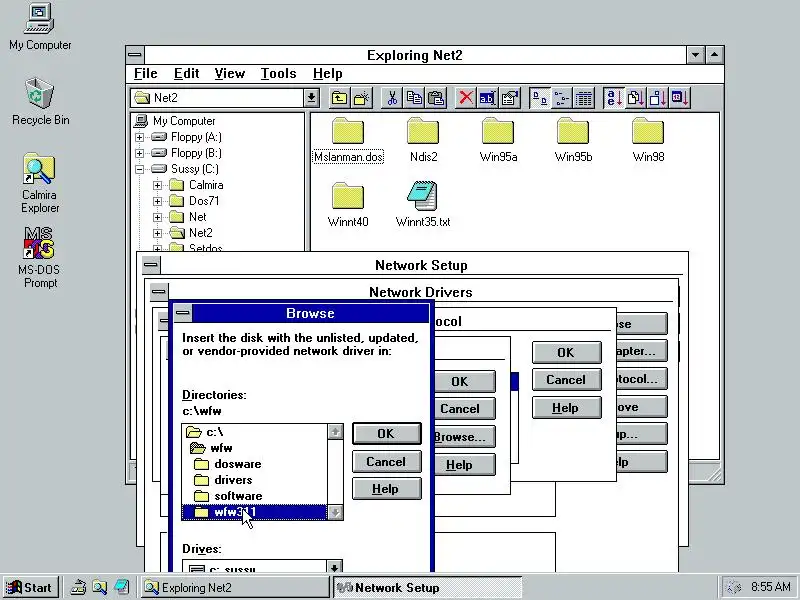Open the Help menu in Explorer
800x600 pixels.
[x=328, y=73]
